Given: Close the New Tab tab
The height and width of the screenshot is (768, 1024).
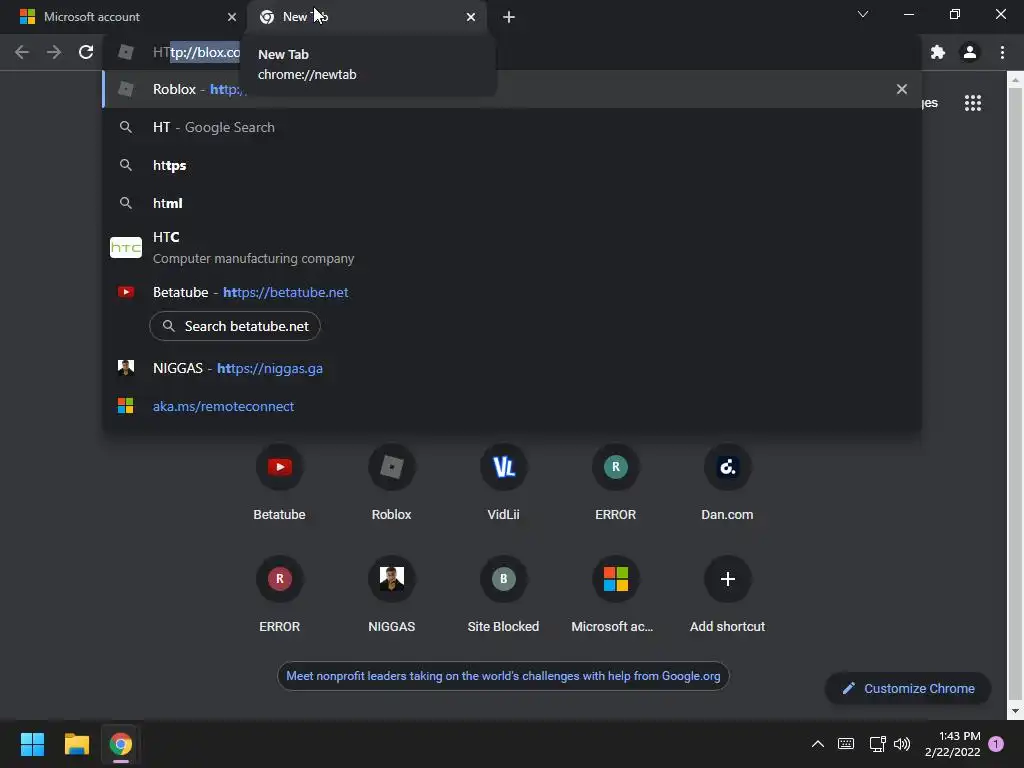Looking at the screenshot, I should pyautogui.click(x=471, y=17).
